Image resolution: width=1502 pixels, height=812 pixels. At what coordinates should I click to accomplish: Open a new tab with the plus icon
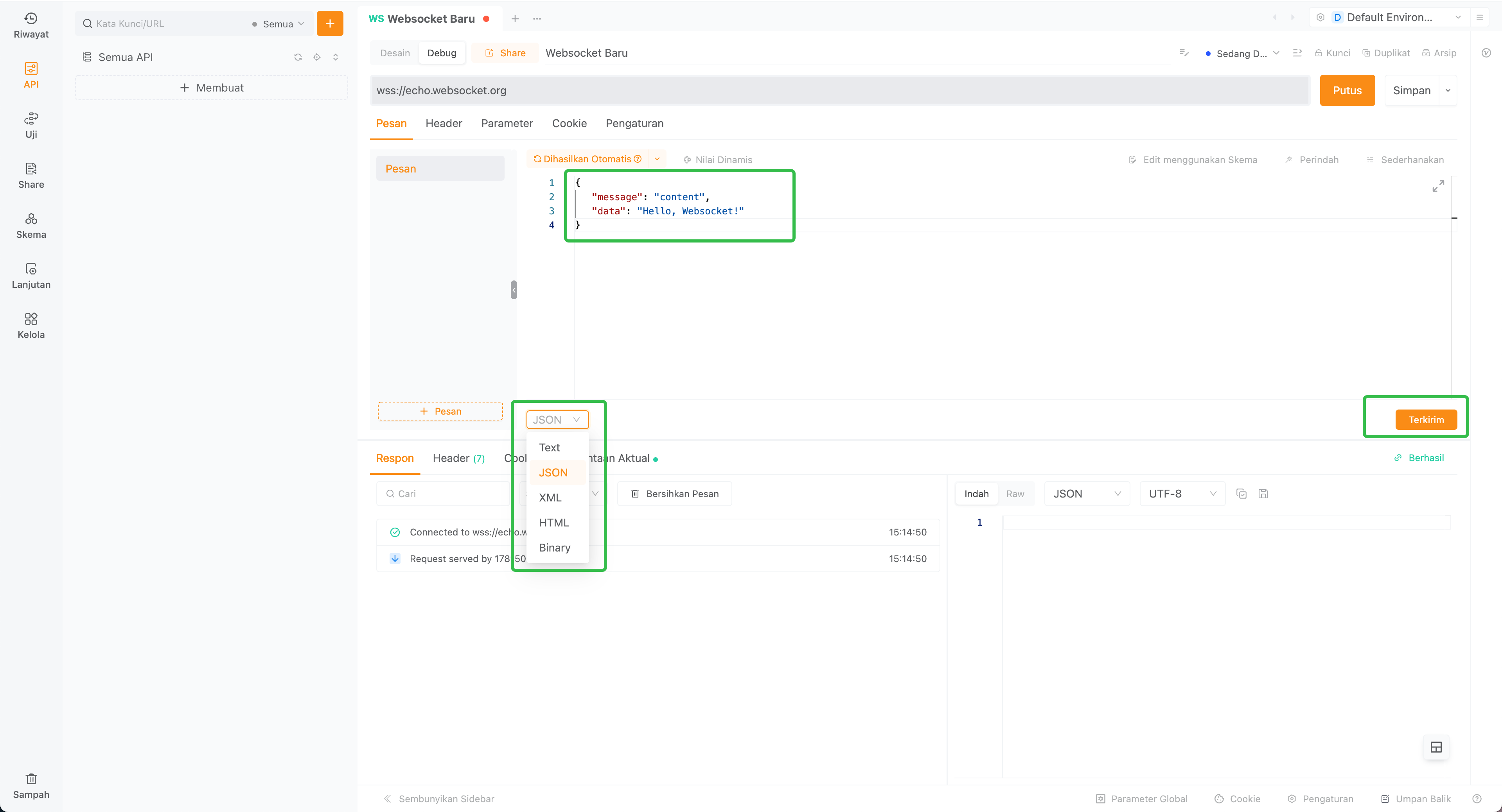coord(515,19)
